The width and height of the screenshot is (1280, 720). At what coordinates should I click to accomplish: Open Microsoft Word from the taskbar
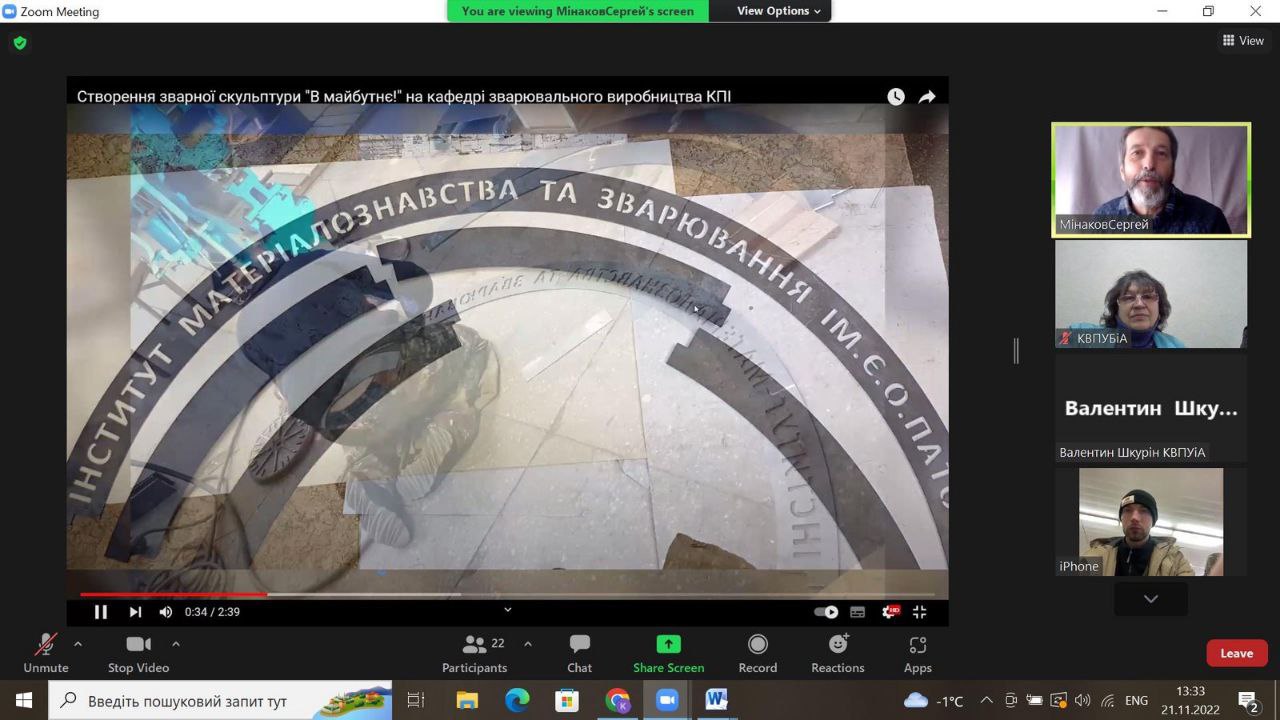[717, 701]
